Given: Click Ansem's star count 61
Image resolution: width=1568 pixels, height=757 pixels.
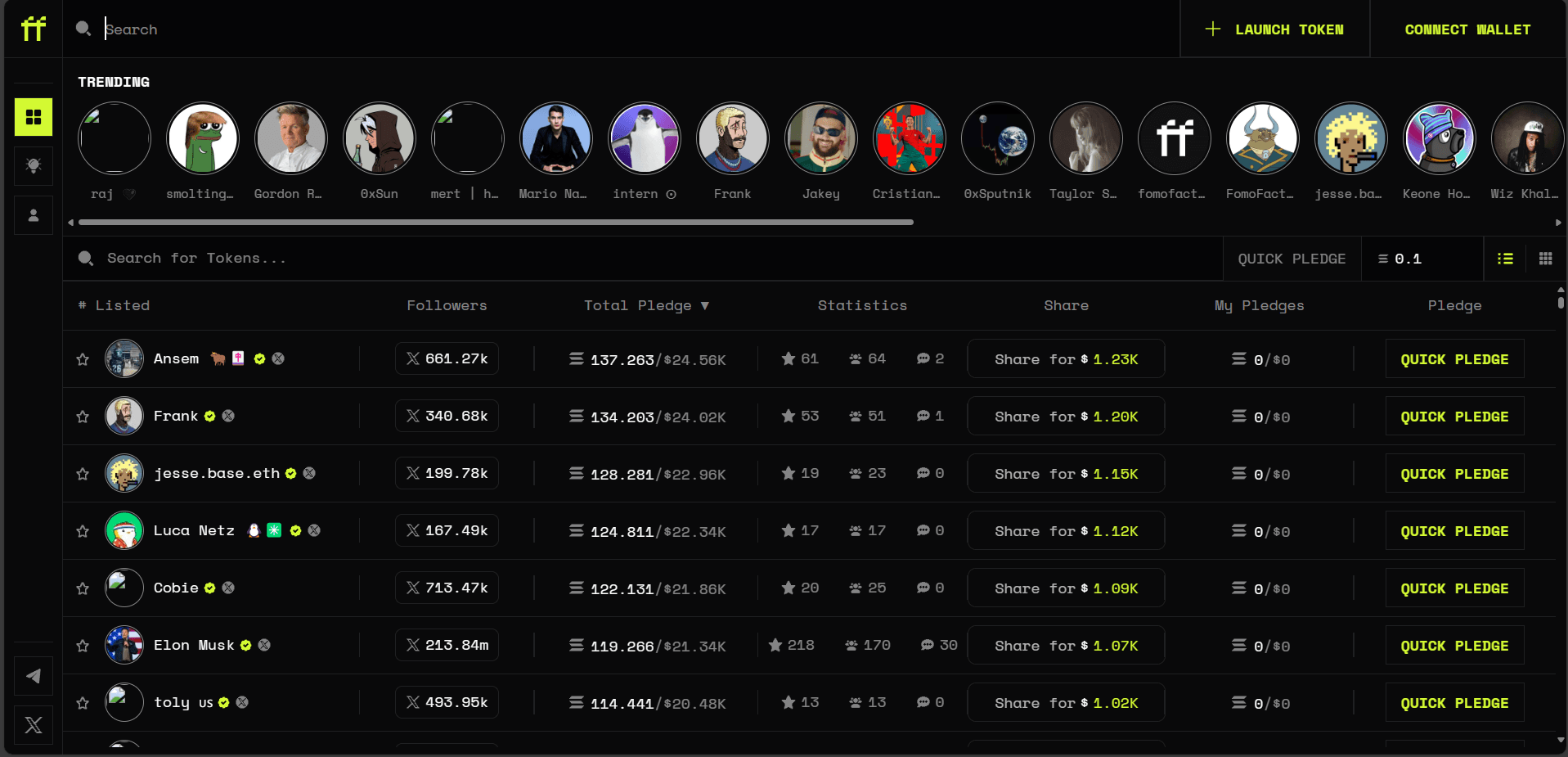Looking at the screenshot, I should (799, 358).
